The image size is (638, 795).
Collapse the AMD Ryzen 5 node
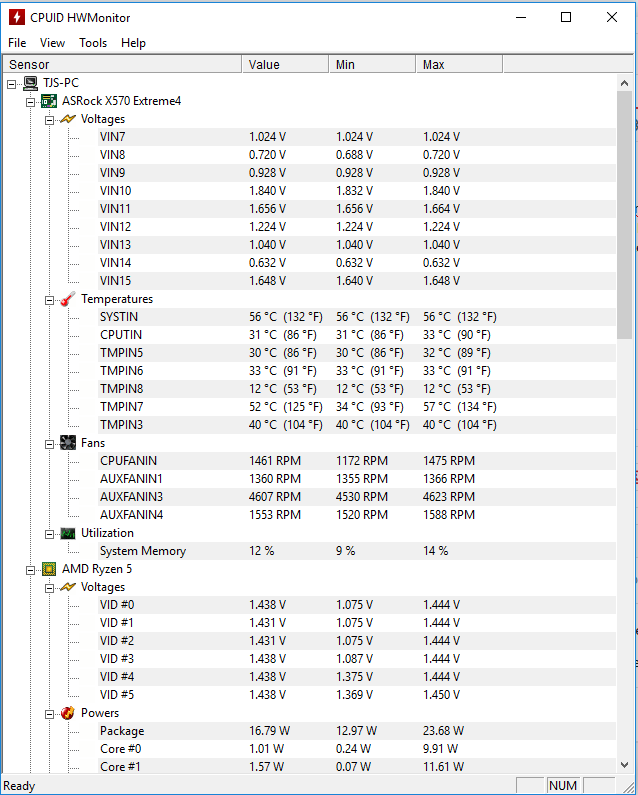30,570
